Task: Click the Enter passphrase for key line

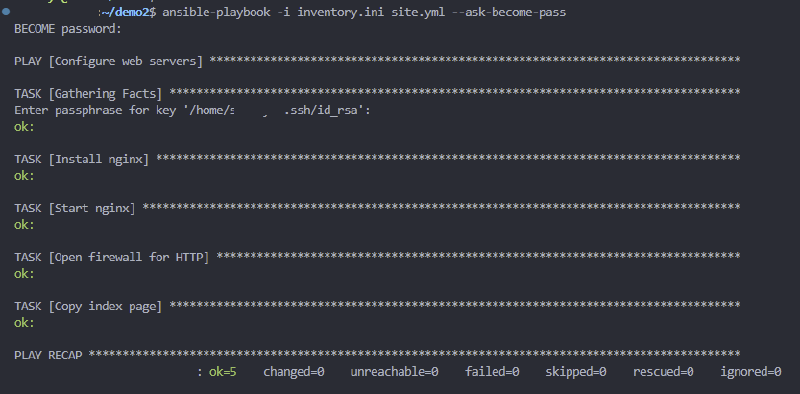Action: coord(192,110)
